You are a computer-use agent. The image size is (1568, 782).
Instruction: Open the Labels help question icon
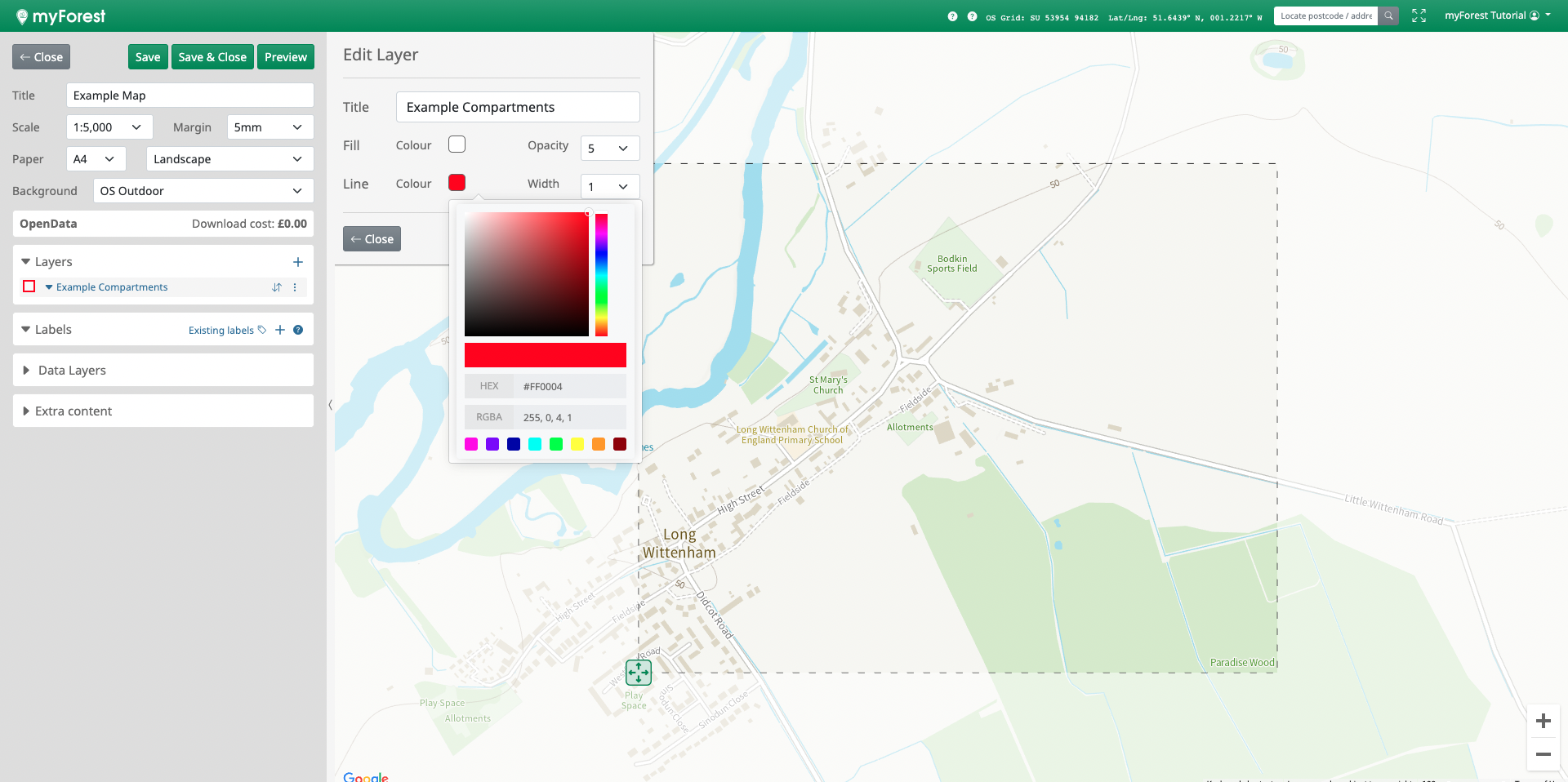click(298, 330)
